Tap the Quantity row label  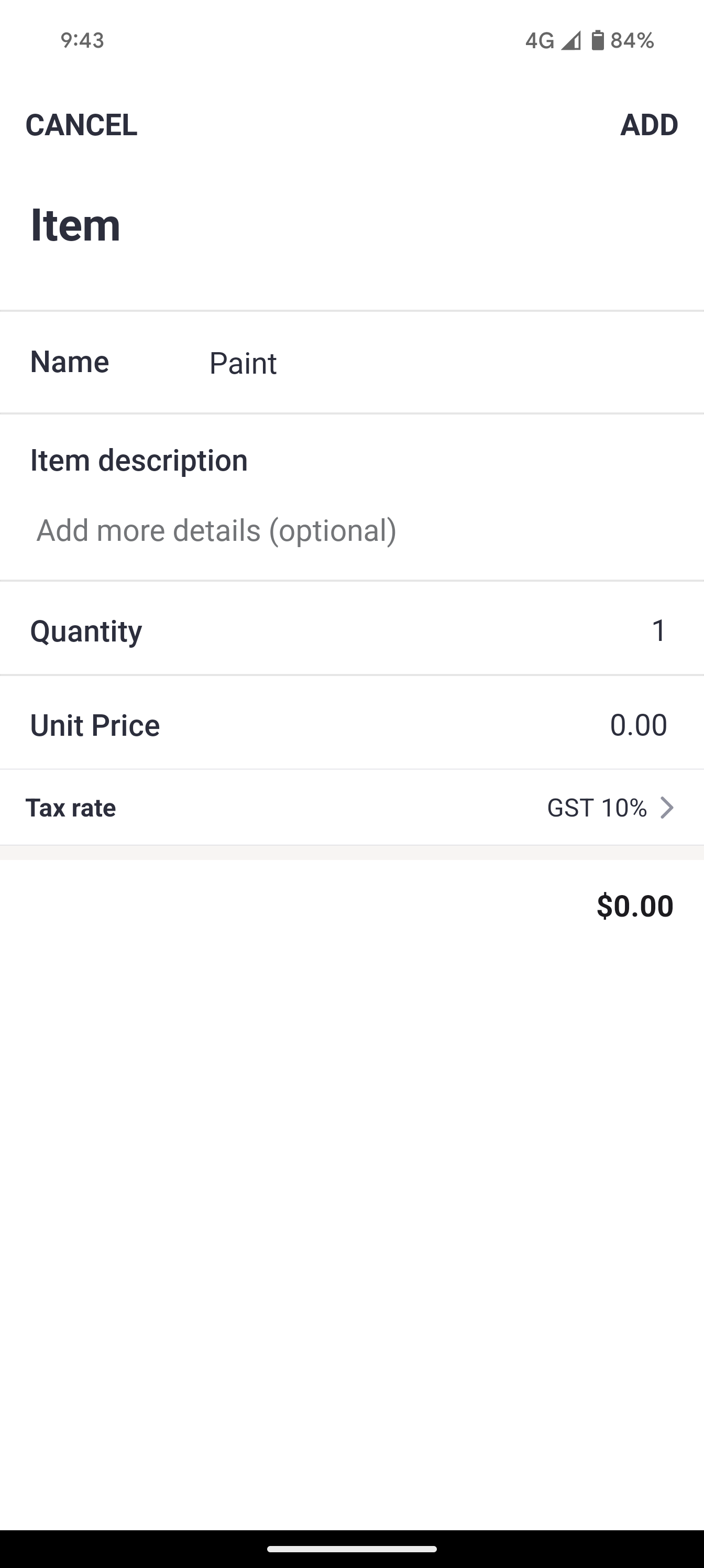tap(86, 630)
